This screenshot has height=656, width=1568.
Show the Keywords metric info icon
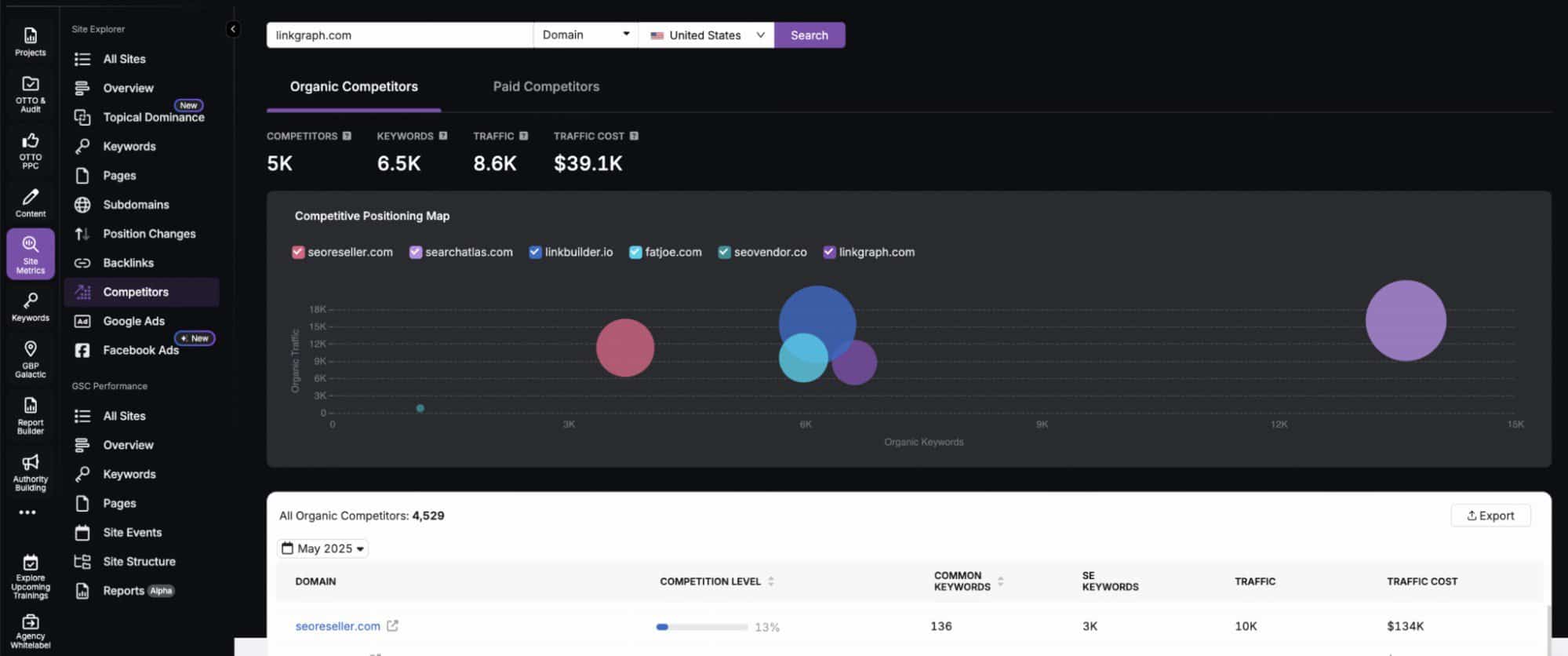point(443,136)
